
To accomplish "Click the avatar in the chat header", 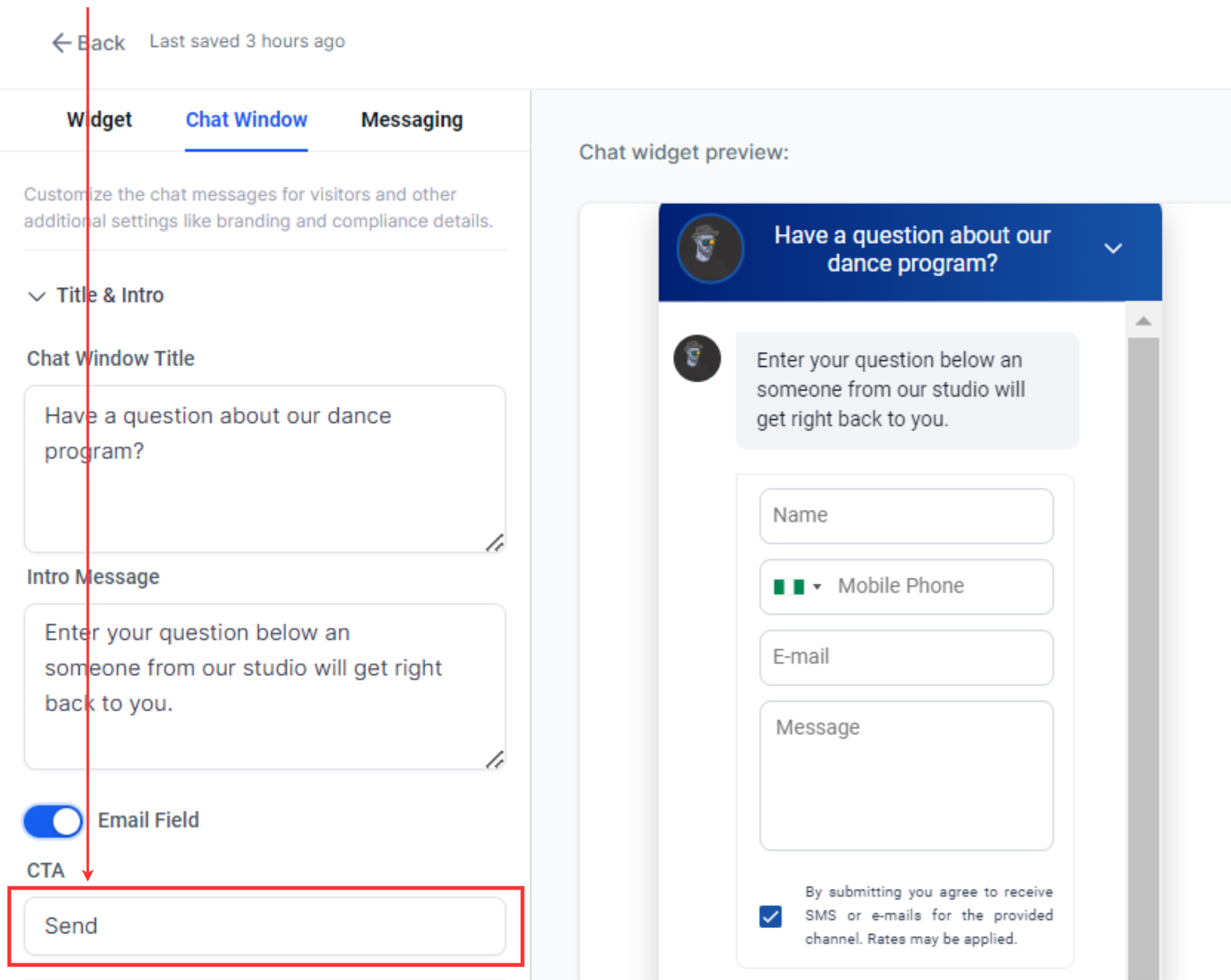I will (710, 248).
